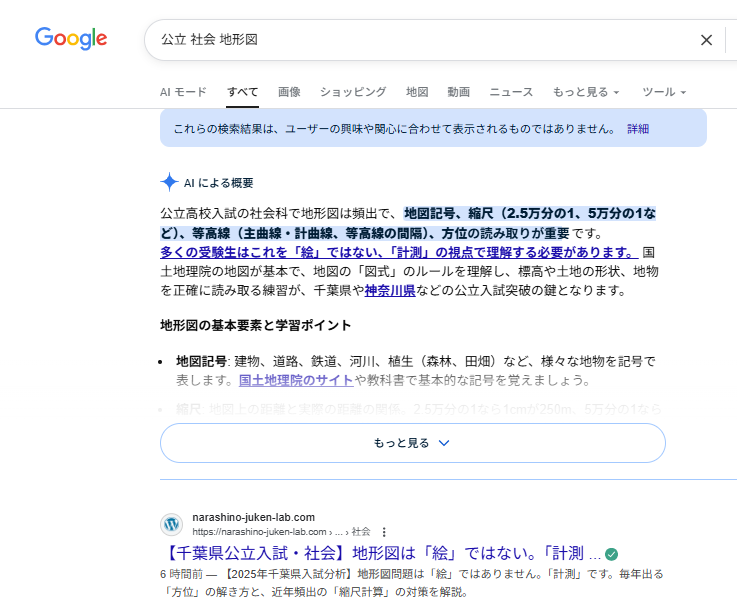Expand AI overview with もっと見る button

412,443
